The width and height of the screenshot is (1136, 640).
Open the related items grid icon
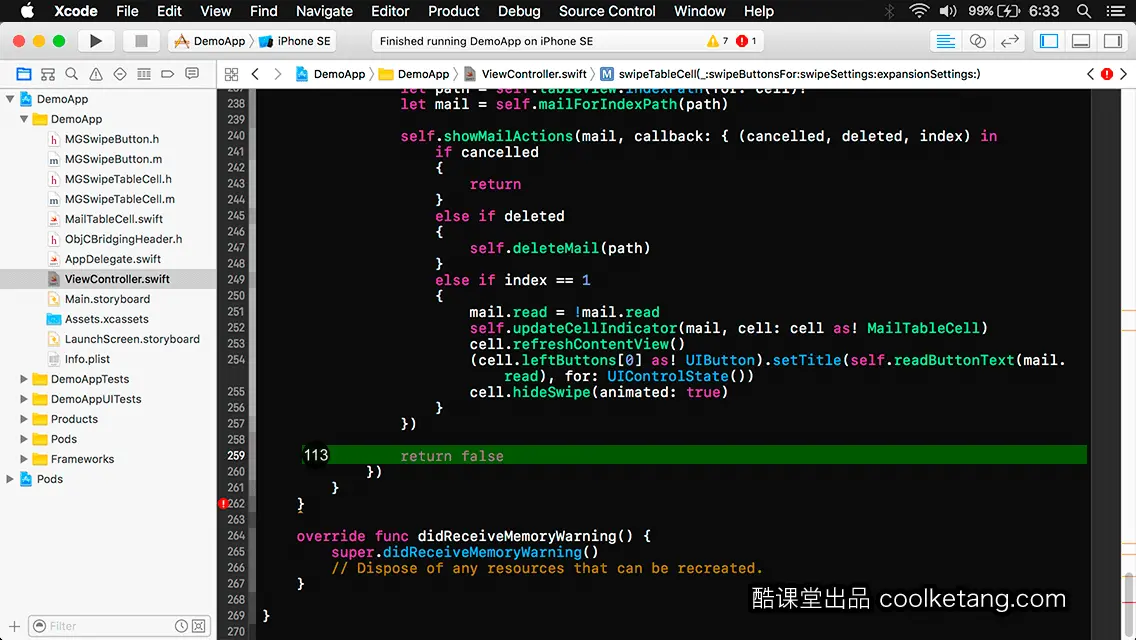click(x=231, y=74)
